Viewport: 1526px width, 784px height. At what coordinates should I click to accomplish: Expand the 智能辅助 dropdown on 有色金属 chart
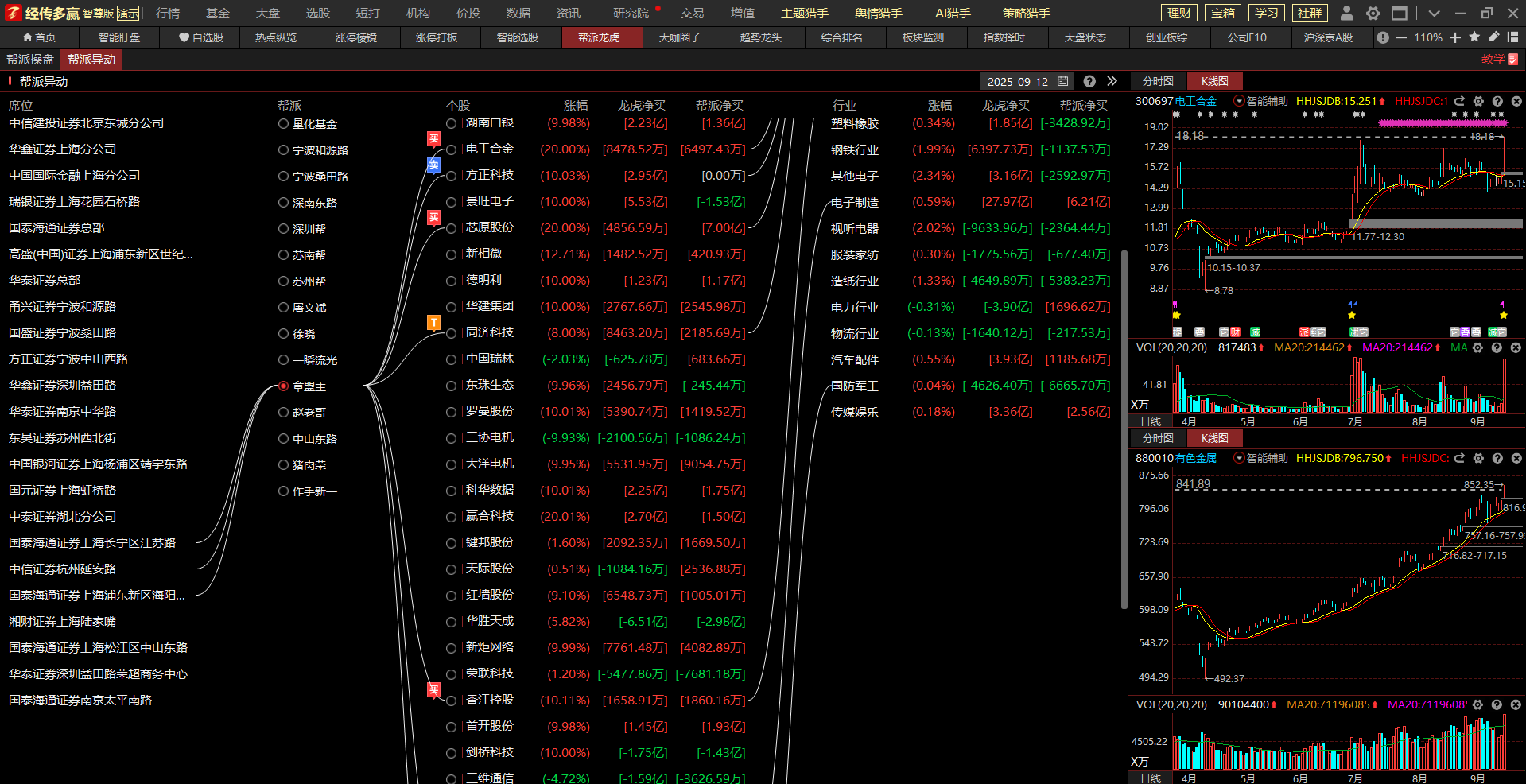pyautogui.click(x=1239, y=458)
